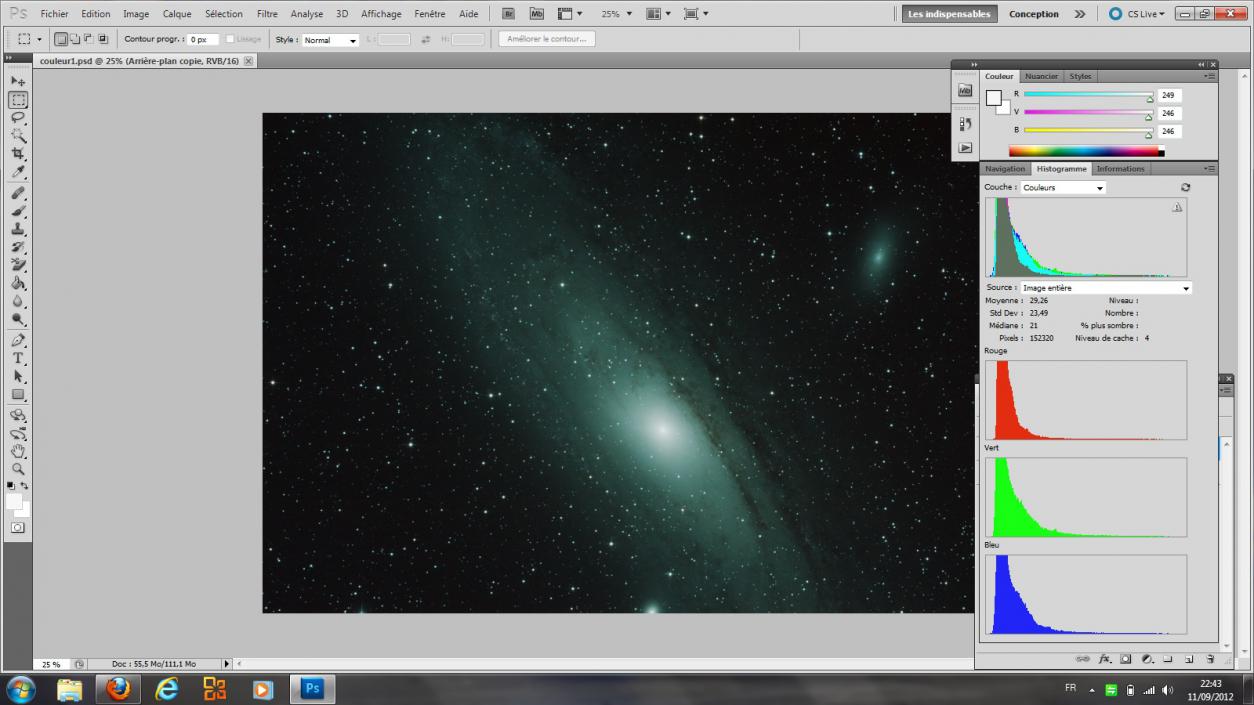The width and height of the screenshot is (1254, 705).
Task: Click the Contour progr. feather input field
Action: click(x=202, y=39)
